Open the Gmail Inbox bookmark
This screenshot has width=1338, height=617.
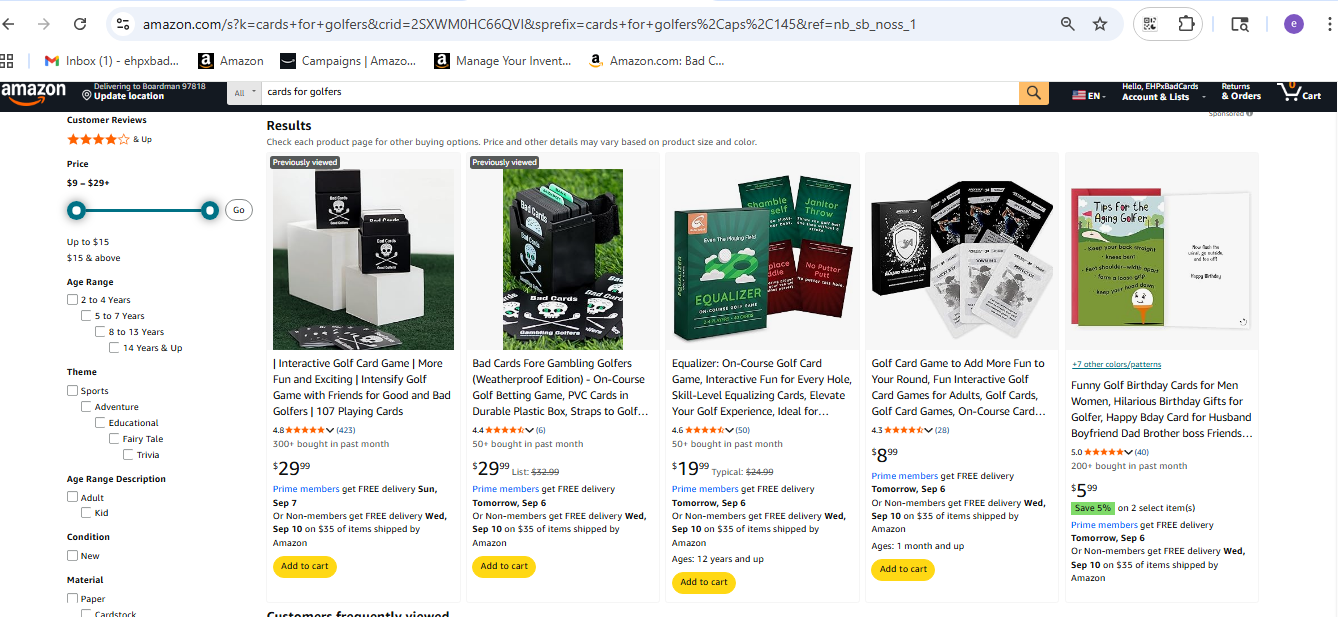112,61
